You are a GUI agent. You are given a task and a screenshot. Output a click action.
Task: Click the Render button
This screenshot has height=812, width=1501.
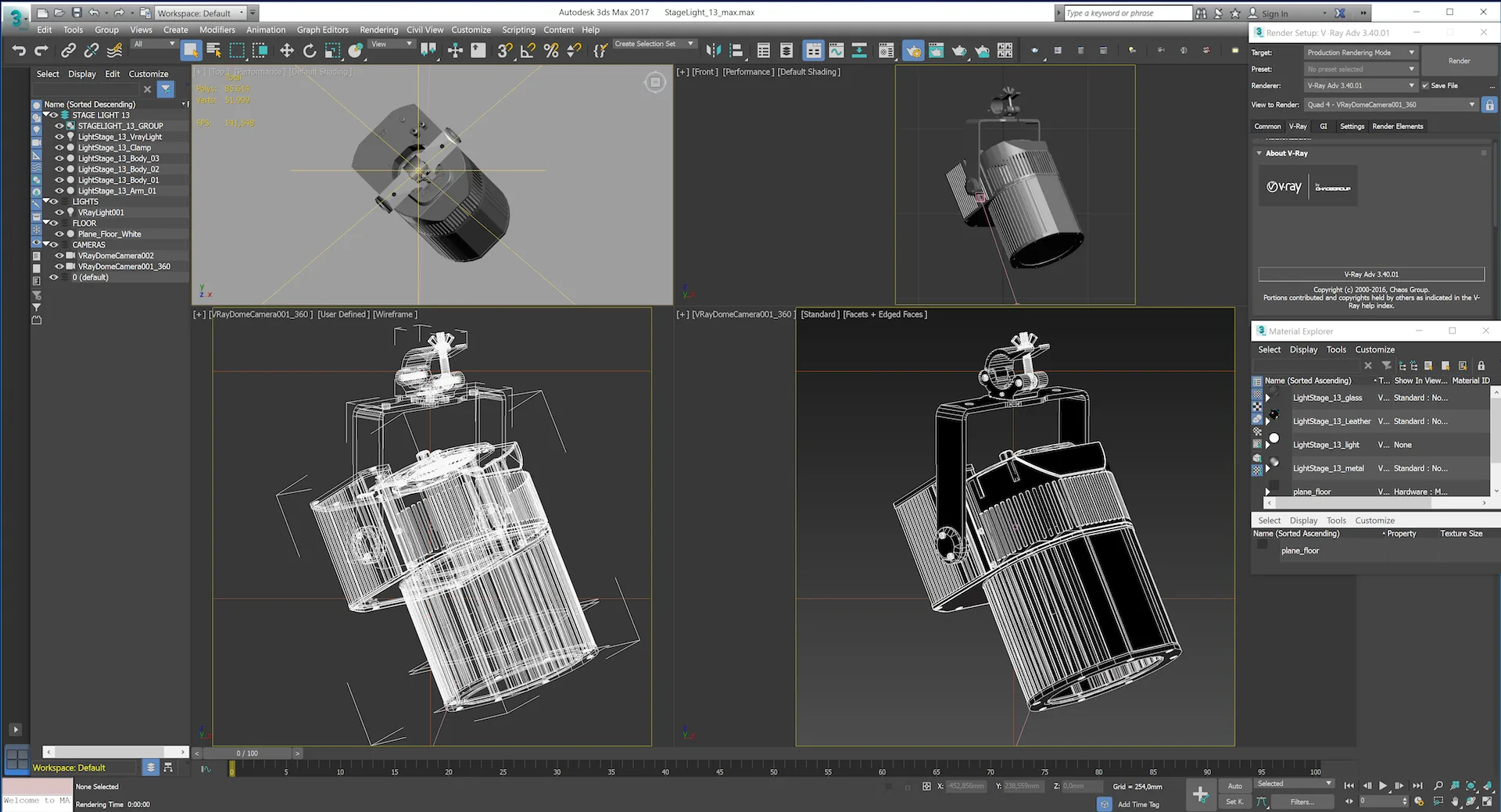pyautogui.click(x=1459, y=61)
